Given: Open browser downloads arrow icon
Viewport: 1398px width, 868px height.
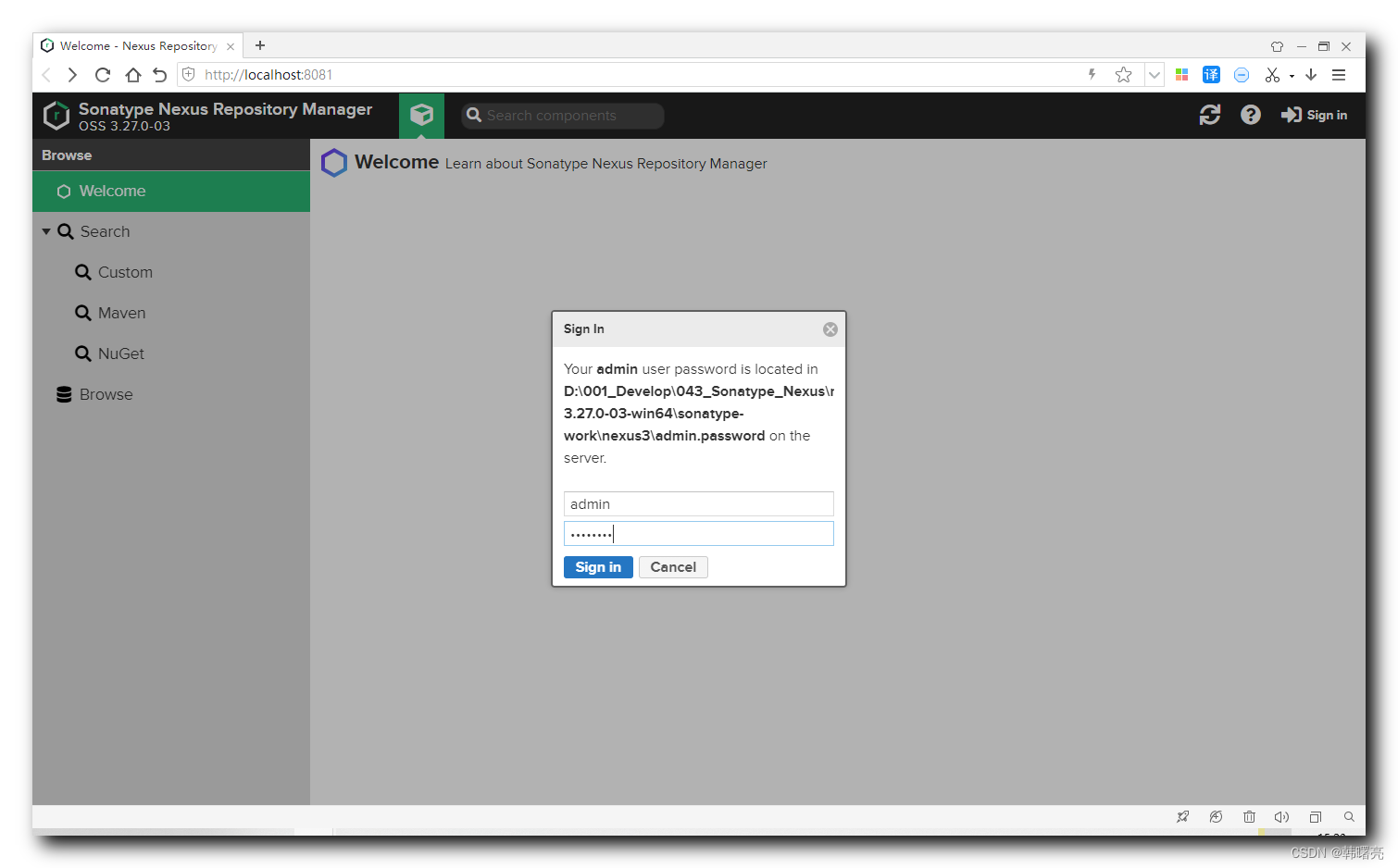Looking at the screenshot, I should (x=1311, y=75).
